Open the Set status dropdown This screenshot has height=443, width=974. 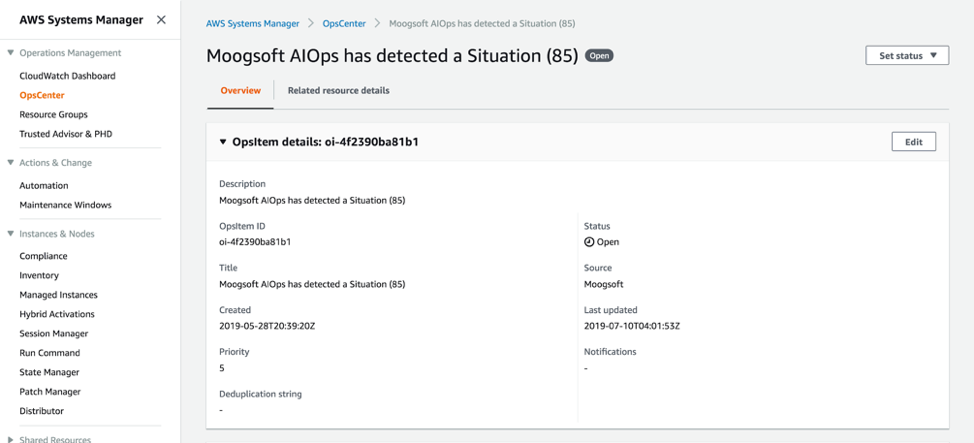pyautogui.click(x=907, y=56)
